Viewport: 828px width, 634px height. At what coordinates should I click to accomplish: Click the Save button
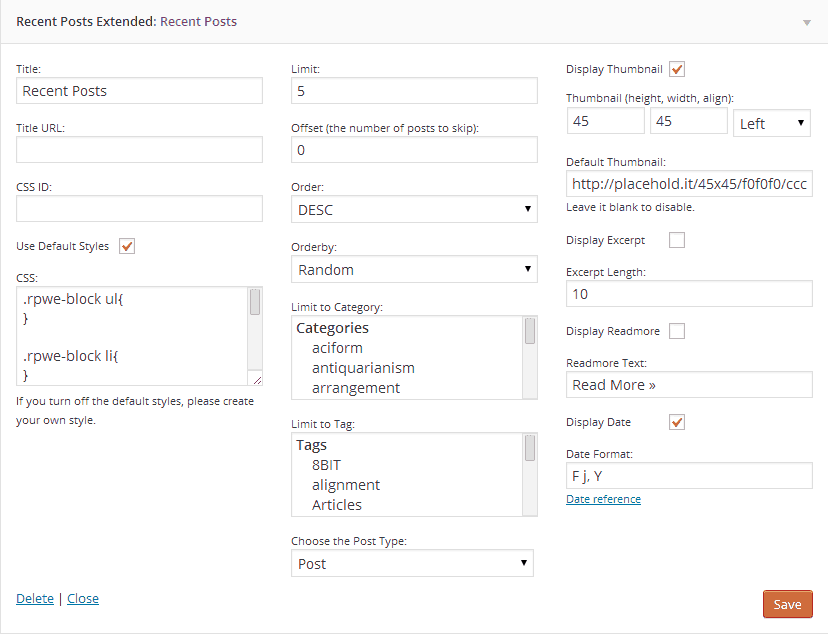[x=787, y=604]
